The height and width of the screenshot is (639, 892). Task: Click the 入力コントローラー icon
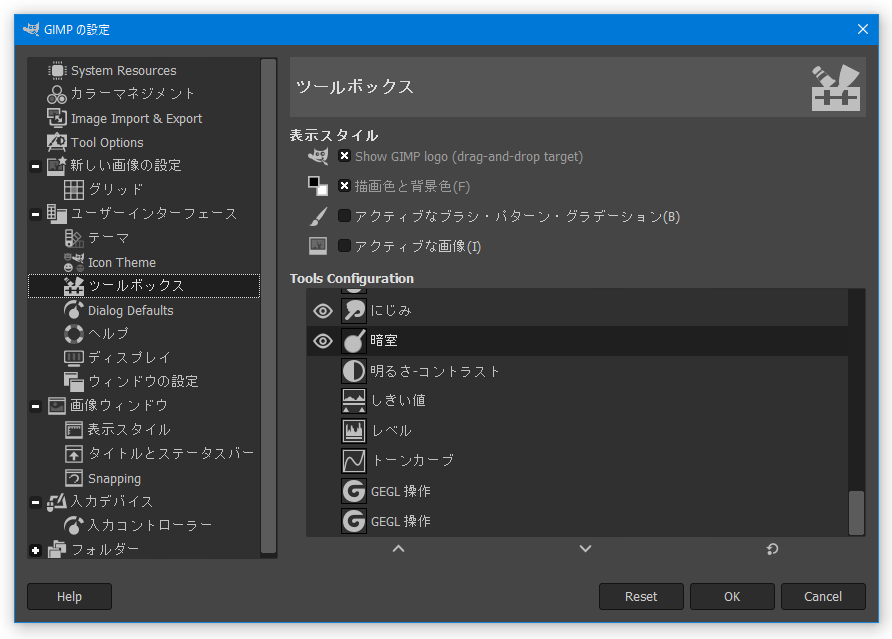pos(74,525)
